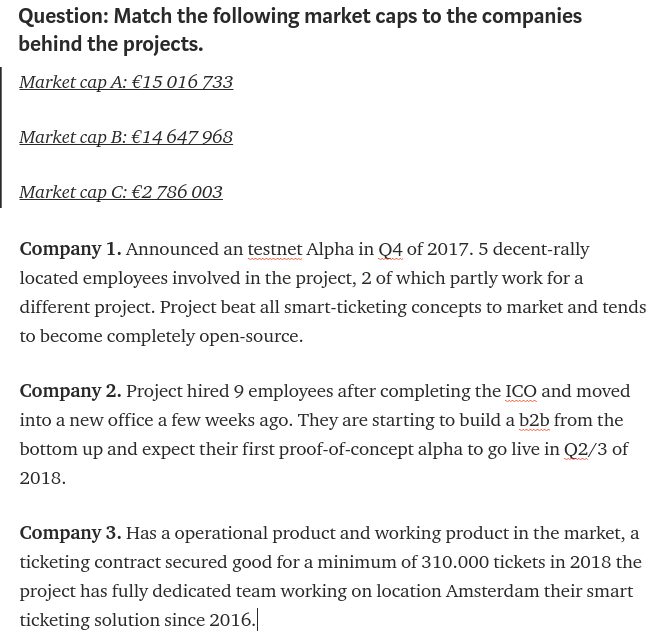Click the vertical blockquote bar beside market caps

click(x=1, y=137)
